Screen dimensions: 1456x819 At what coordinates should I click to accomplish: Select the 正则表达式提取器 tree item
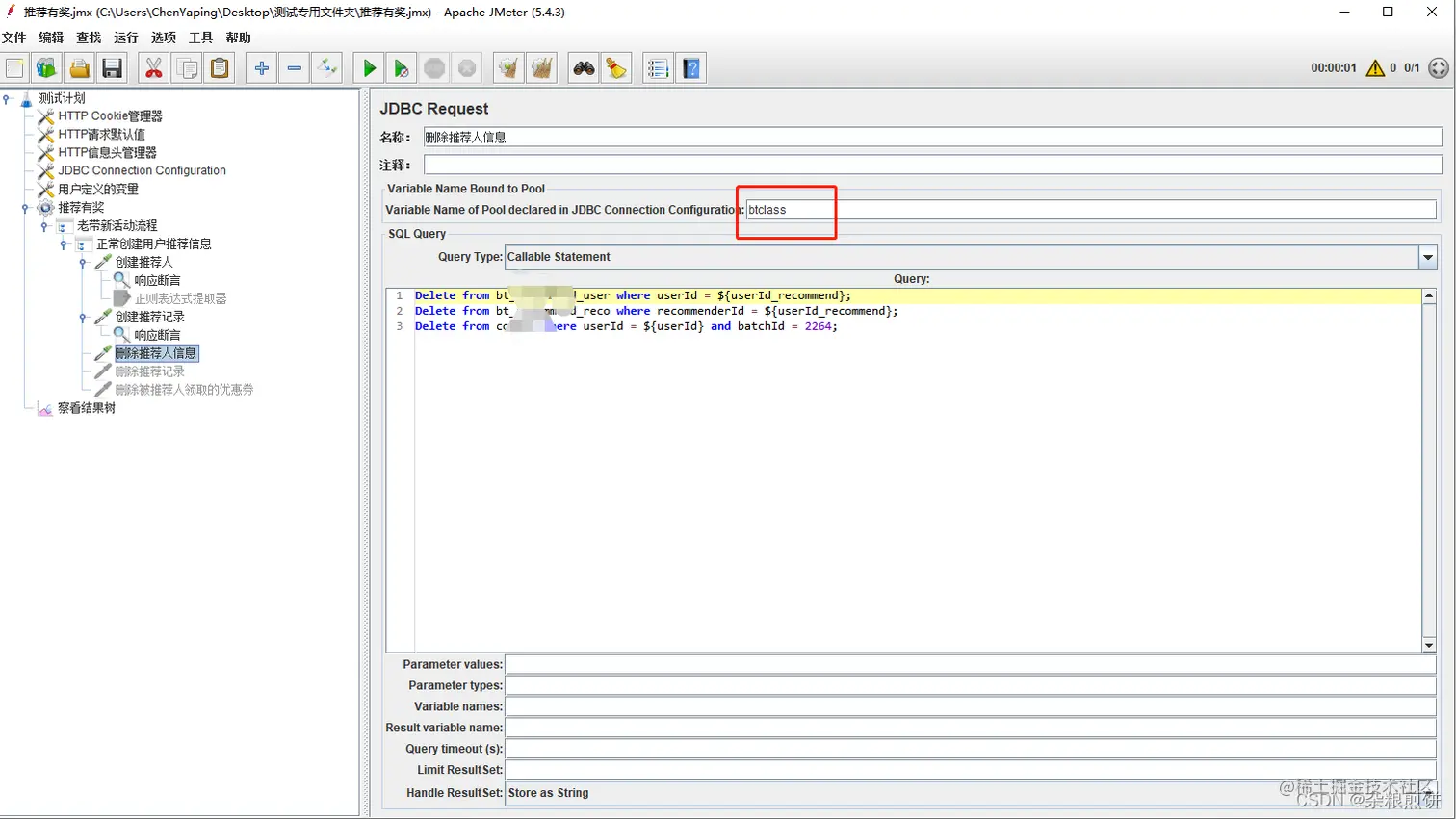[x=181, y=299]
